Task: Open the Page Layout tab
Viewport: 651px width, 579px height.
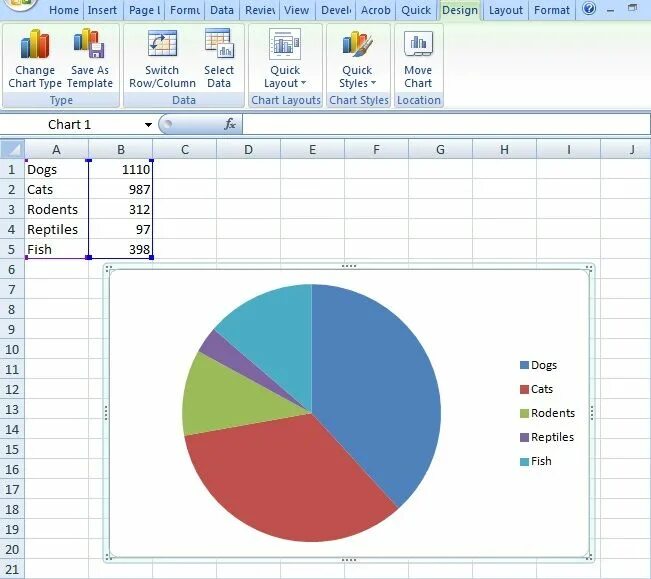Action: 144,10
